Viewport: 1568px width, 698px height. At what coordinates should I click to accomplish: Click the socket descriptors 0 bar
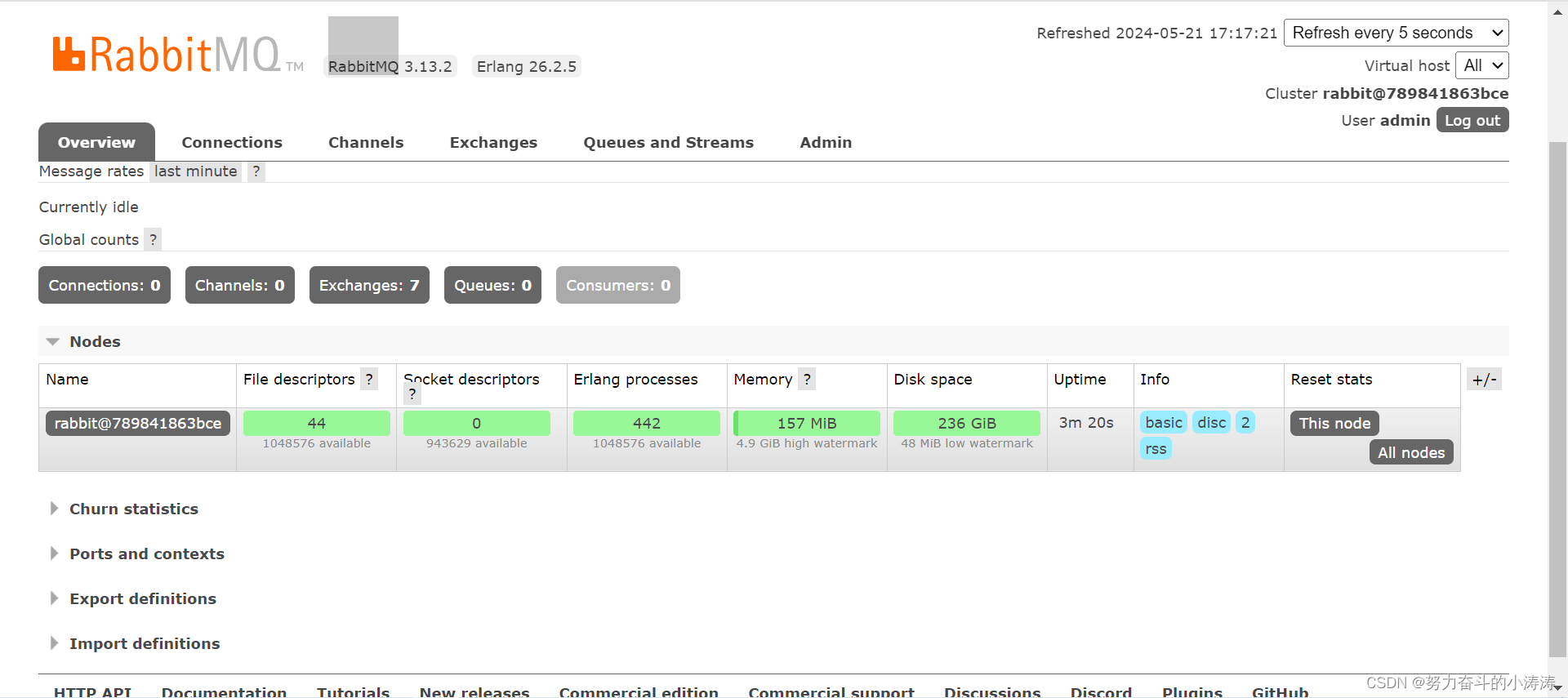(477, 423)
